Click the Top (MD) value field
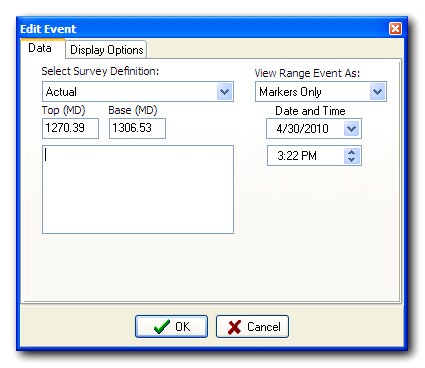This screenshot has height=368, width=425. pos(70,128)
